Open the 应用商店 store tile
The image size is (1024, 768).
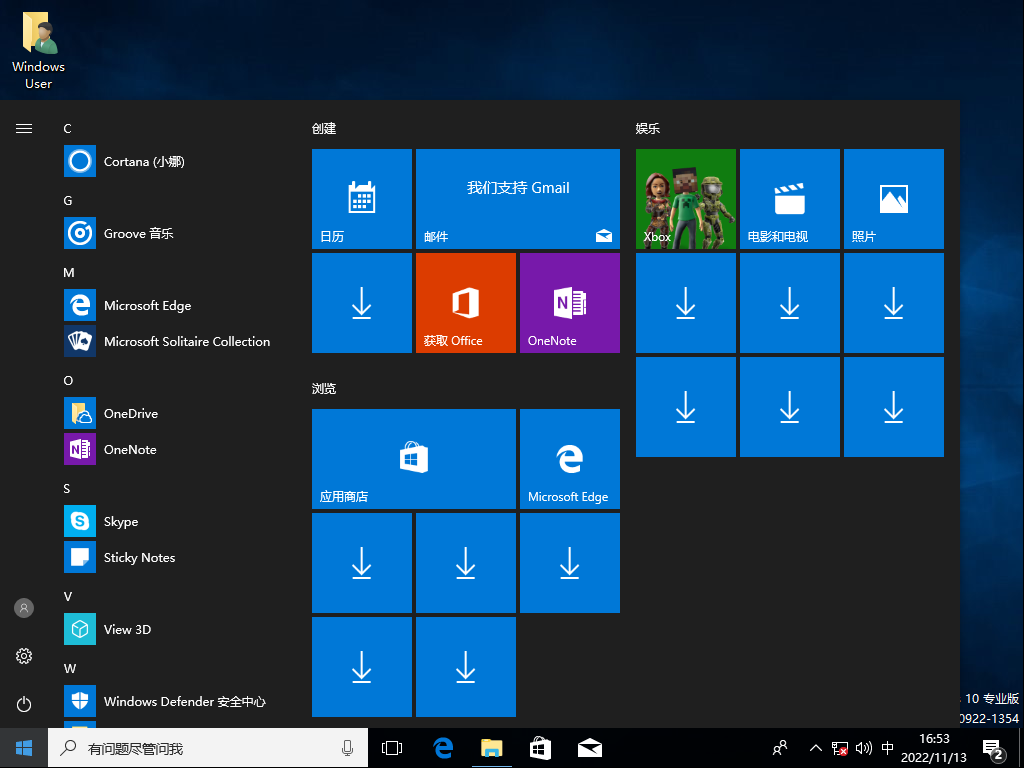click(x=414, y=458)
